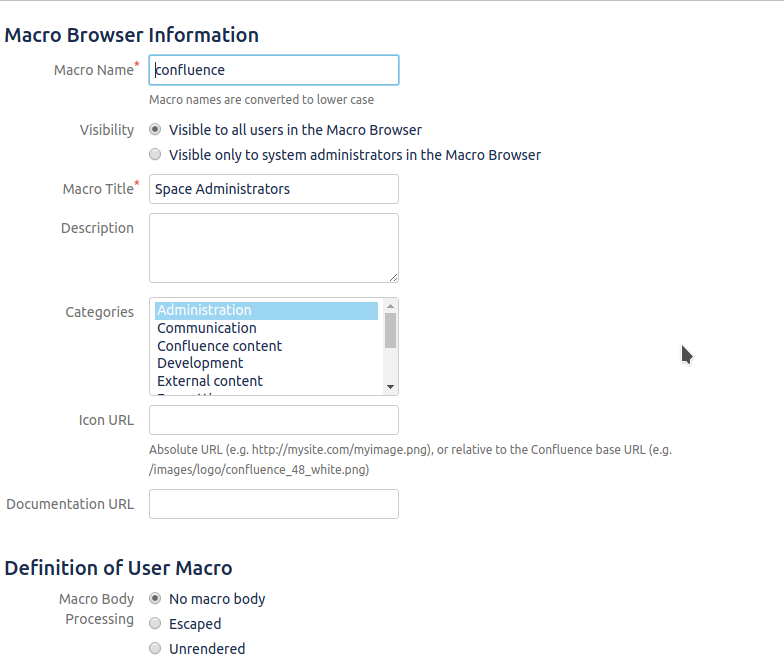
Task: Click the Macro Name input field
Action: tap(274, 70)
